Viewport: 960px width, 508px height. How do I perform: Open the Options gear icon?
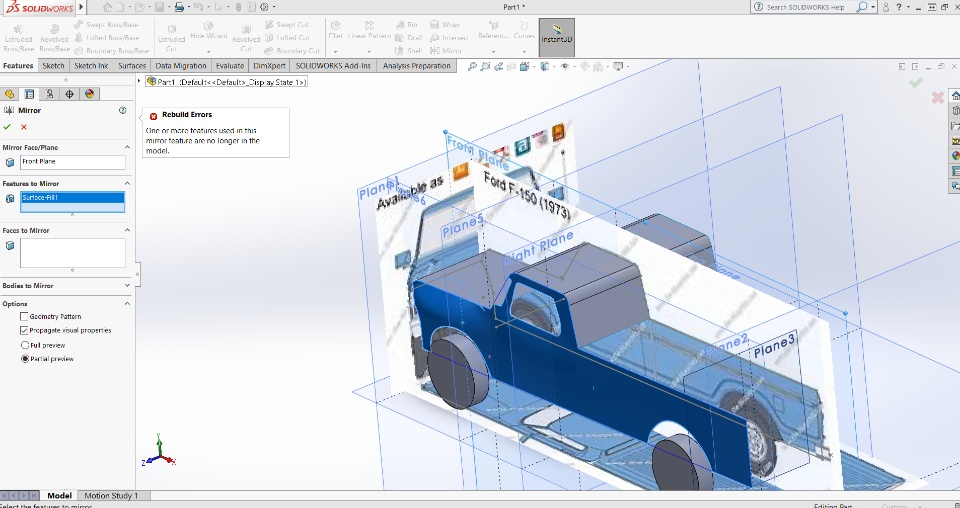pos(264,7)
